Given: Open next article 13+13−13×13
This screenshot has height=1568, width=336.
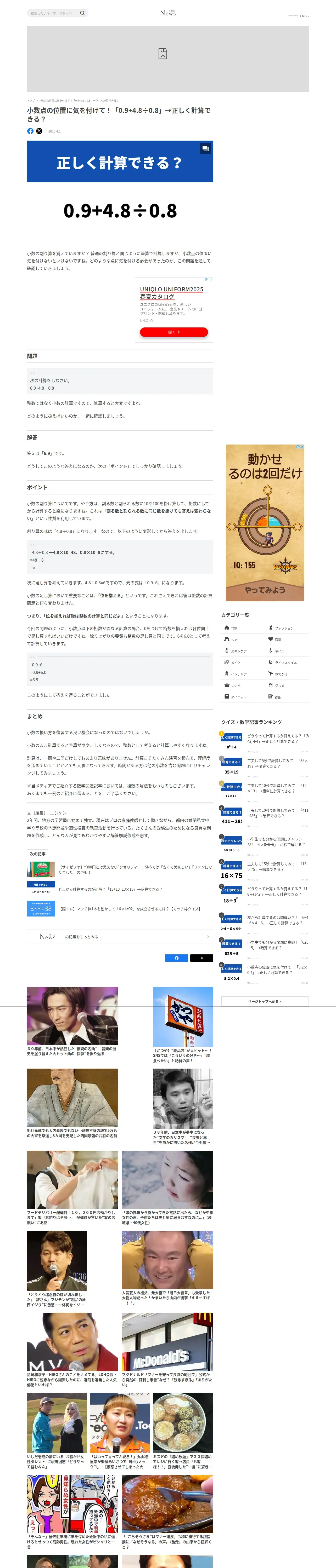Looking at the screenshot, I should pyautogui.click(x=120, y=889).
